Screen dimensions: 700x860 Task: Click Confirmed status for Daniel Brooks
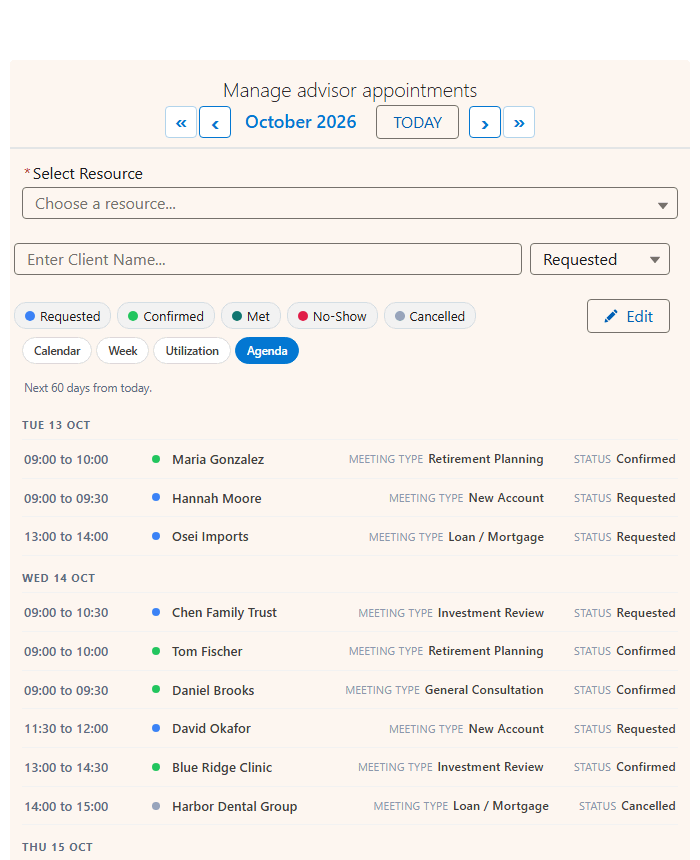646,689
